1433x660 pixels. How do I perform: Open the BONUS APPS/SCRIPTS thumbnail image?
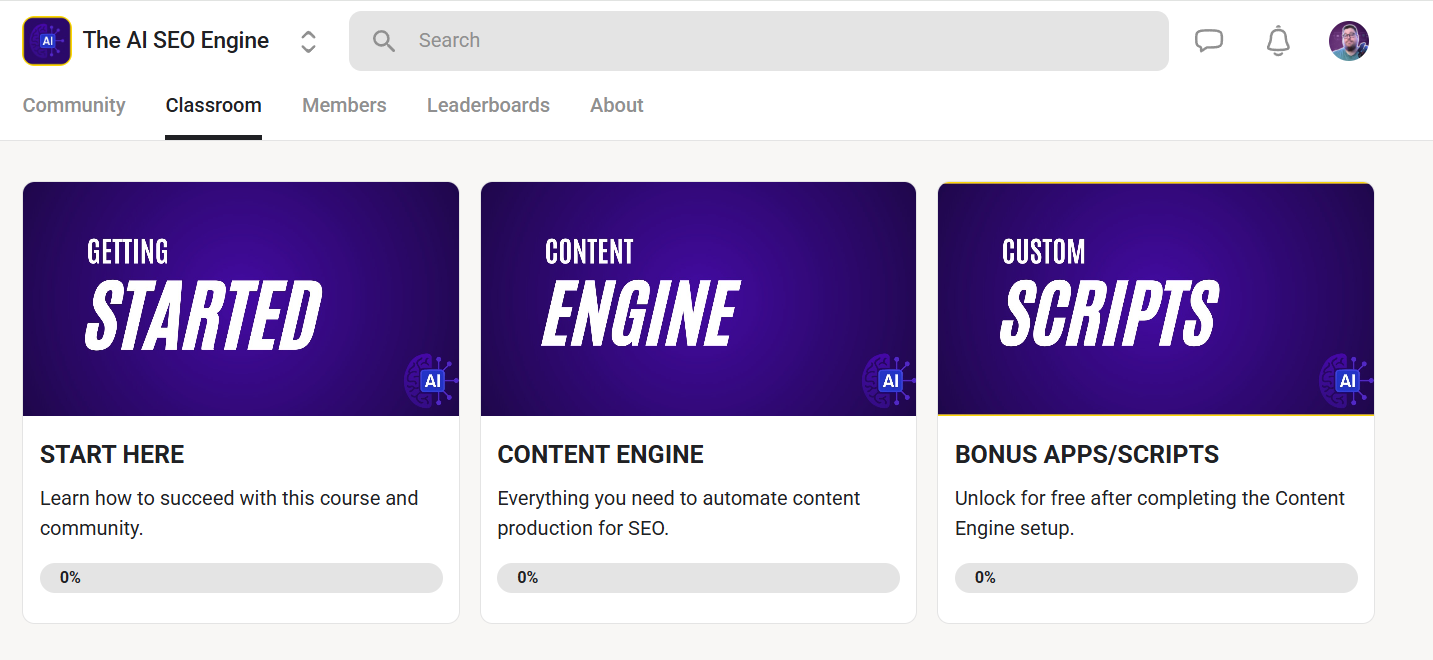1155,298
